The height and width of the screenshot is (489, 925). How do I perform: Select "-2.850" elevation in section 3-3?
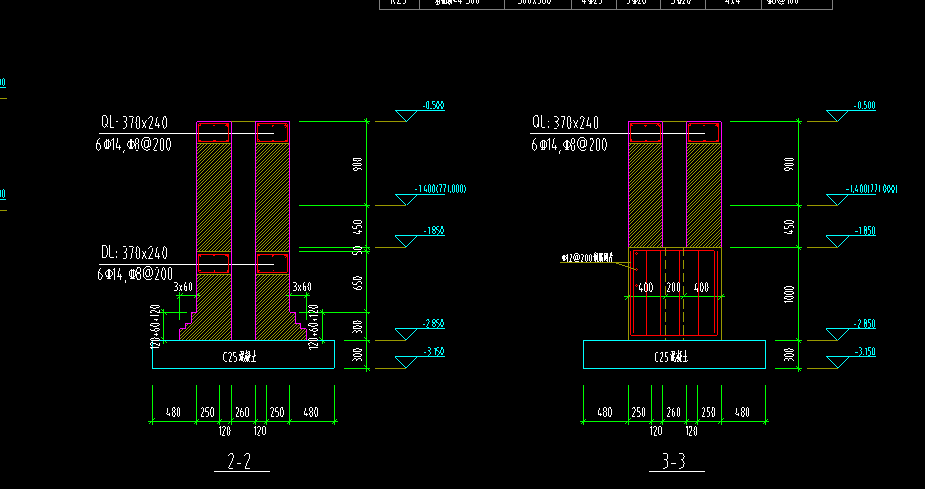pos(864,324)
